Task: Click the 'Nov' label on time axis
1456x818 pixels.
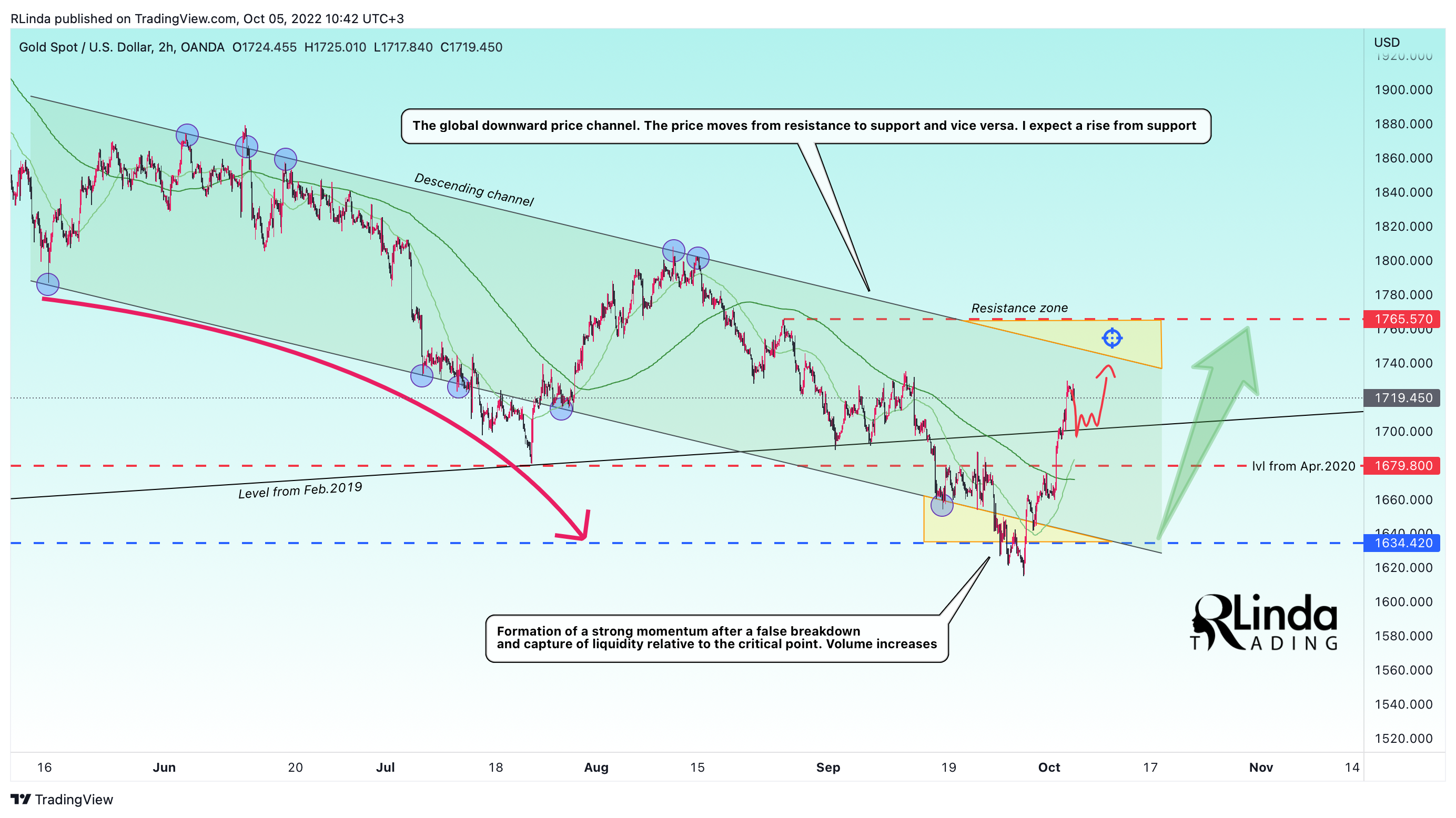Action: (1260, 767)
